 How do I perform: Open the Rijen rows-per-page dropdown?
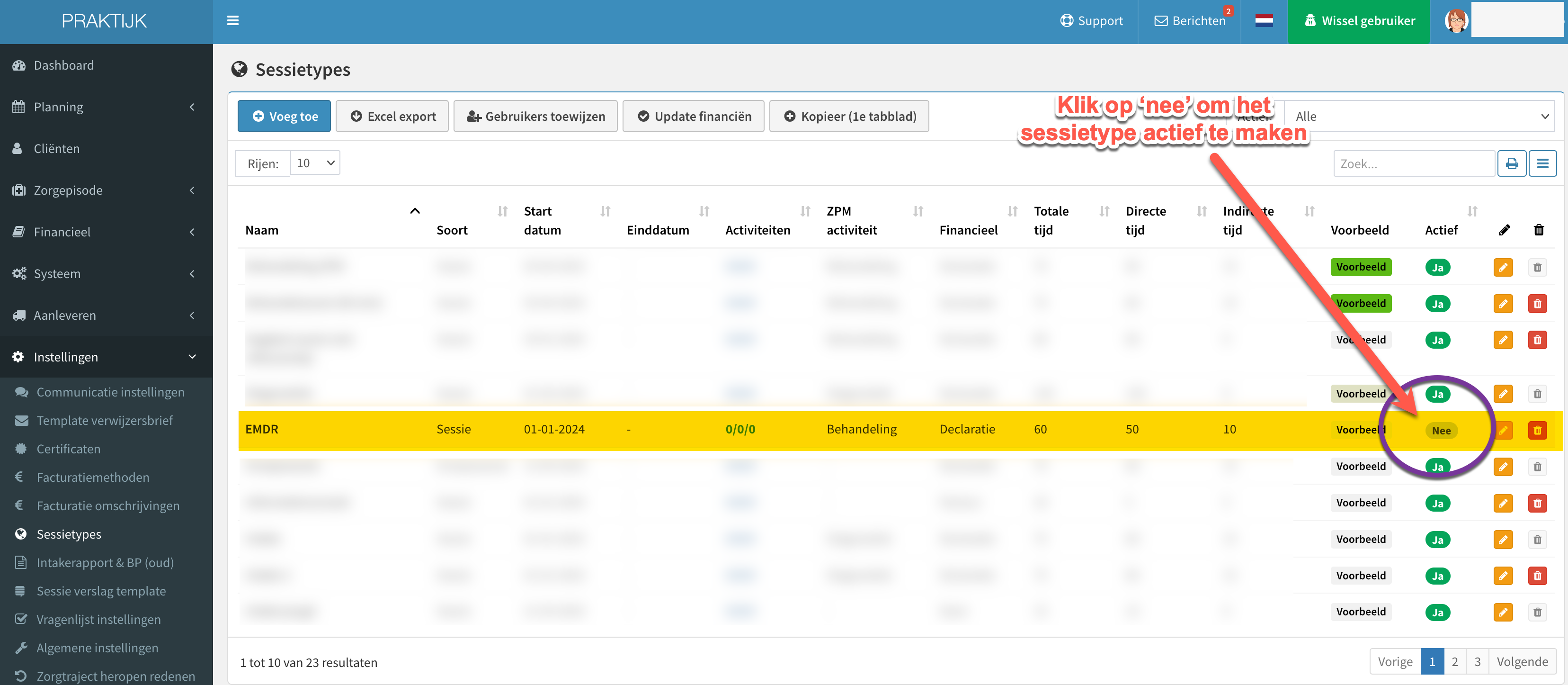pyautogui.click(x=315, y=163)
